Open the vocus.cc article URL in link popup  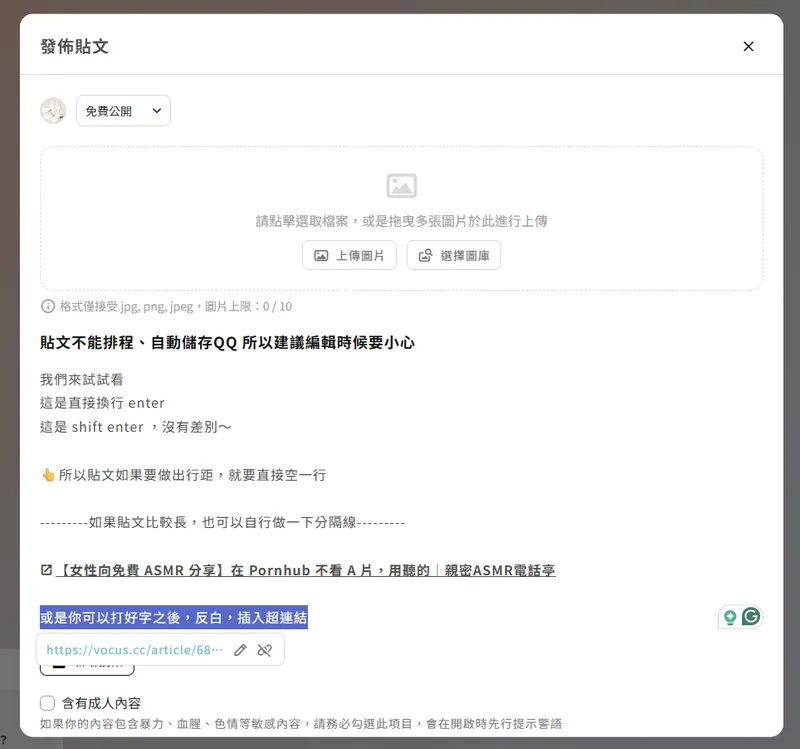coord(134,650)
